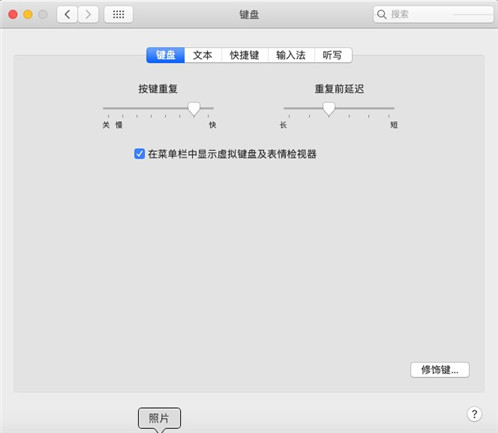The height and width of the screenshot is (433, 498).
Task: Go forward using the right chevron button
Action: [x=88, y=14]
